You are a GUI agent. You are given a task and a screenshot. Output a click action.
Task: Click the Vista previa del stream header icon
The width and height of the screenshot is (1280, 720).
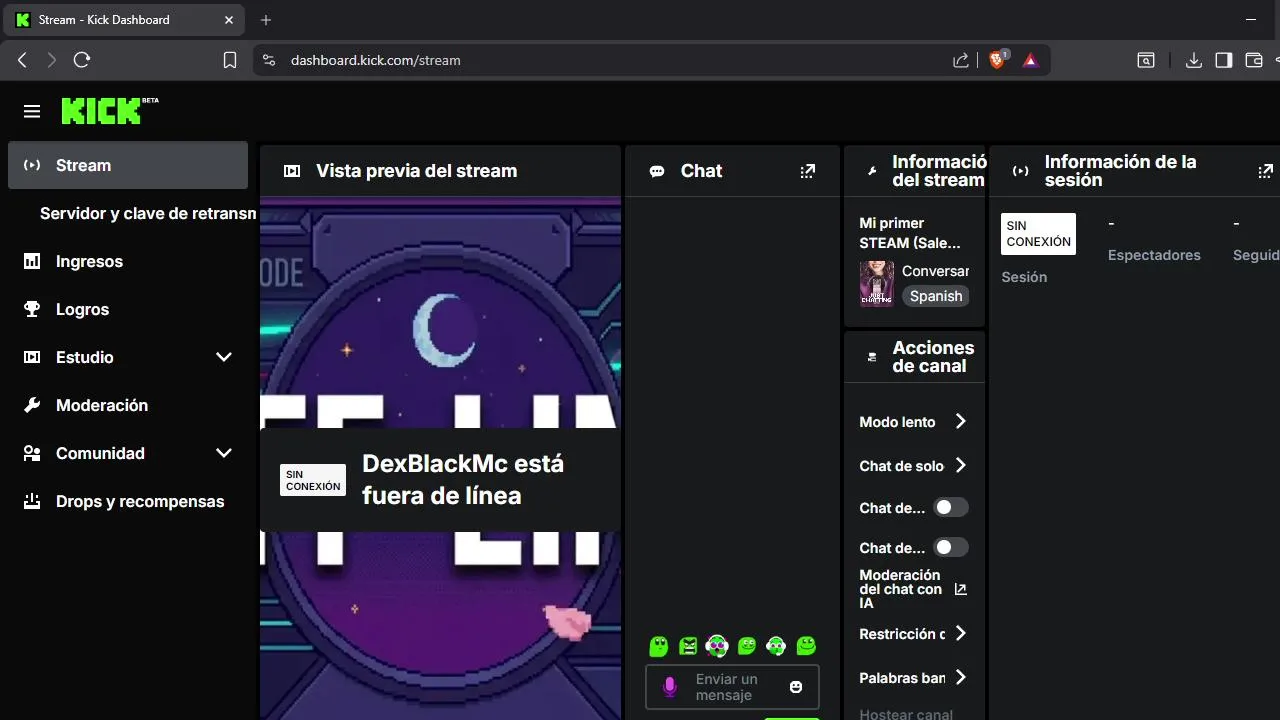point(292,171)
